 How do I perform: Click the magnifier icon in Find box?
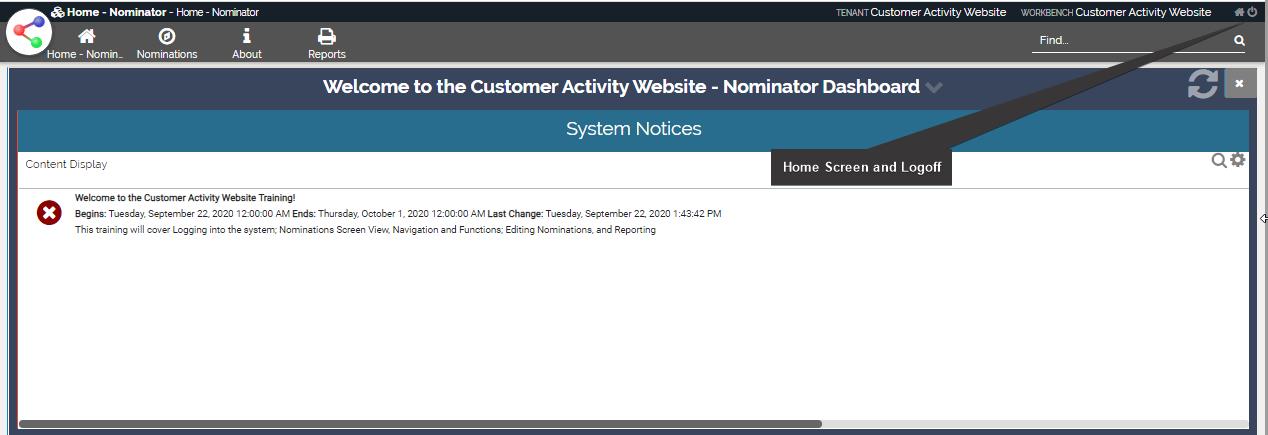pos(1239,41)
